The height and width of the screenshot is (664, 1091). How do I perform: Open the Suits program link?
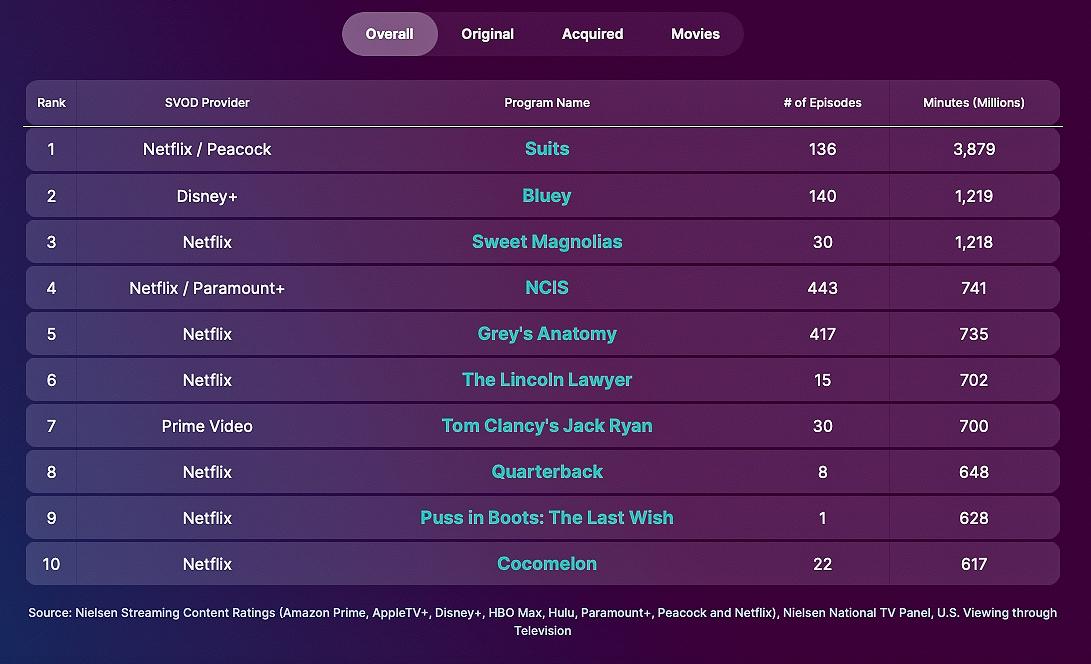tap(547, 149)
